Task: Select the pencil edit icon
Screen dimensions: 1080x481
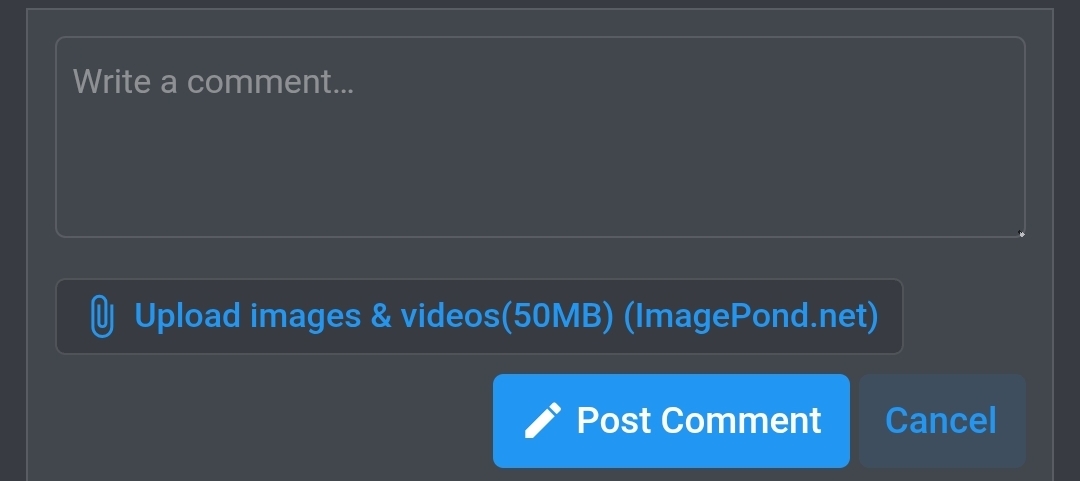Action: coord(542,420)
